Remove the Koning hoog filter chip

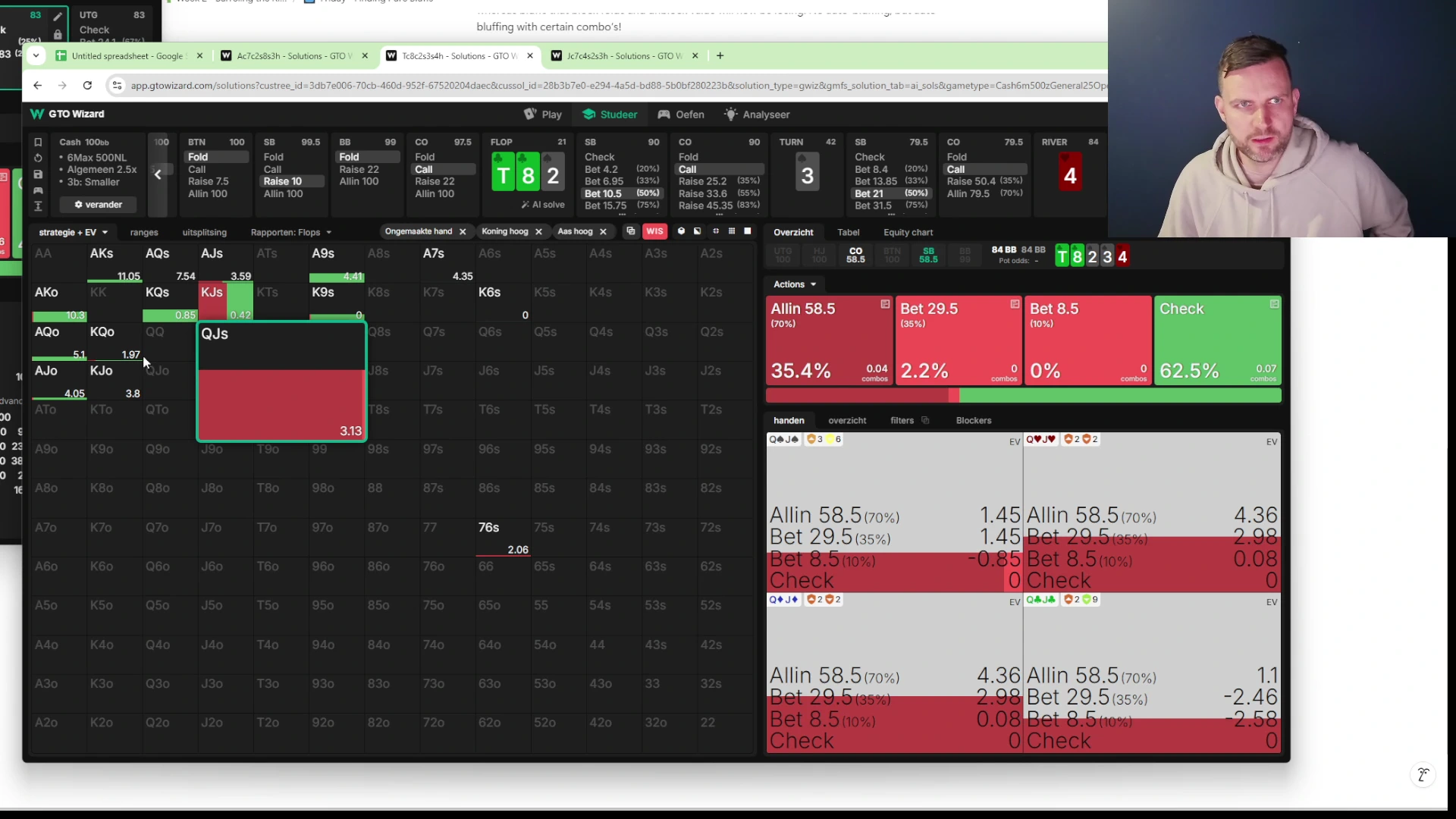(538, 232)
